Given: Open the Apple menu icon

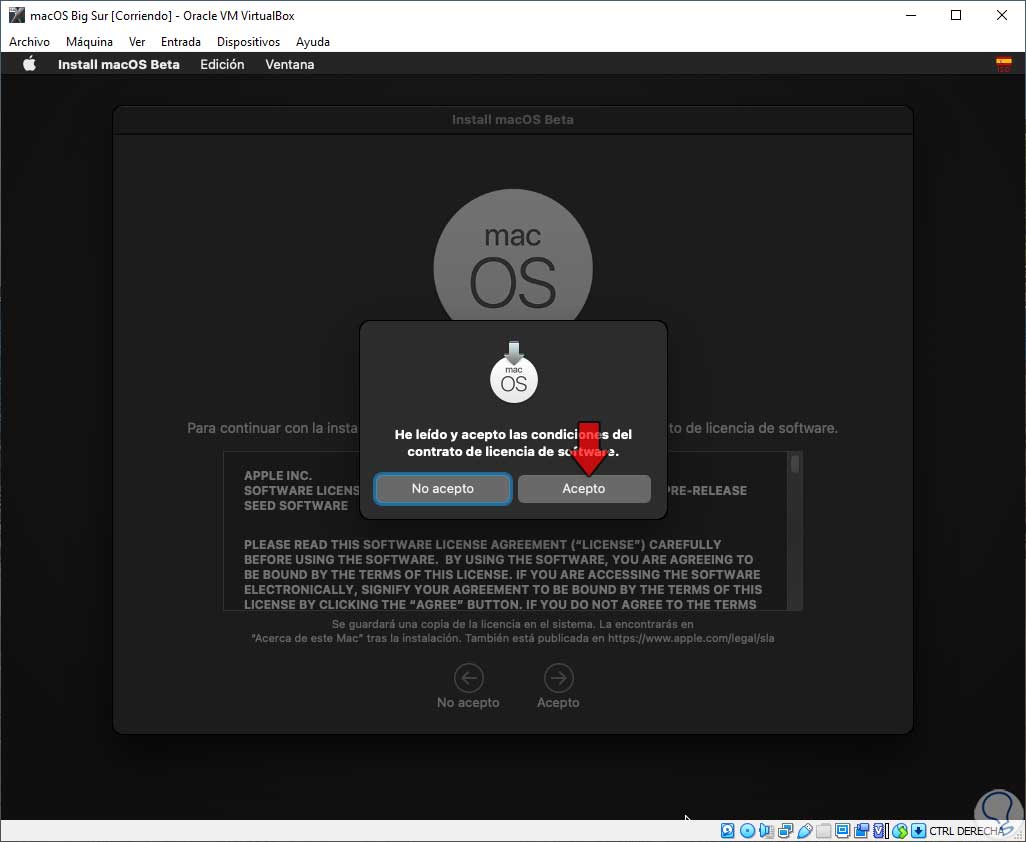Looking at the screenshot, I should 29,64.
